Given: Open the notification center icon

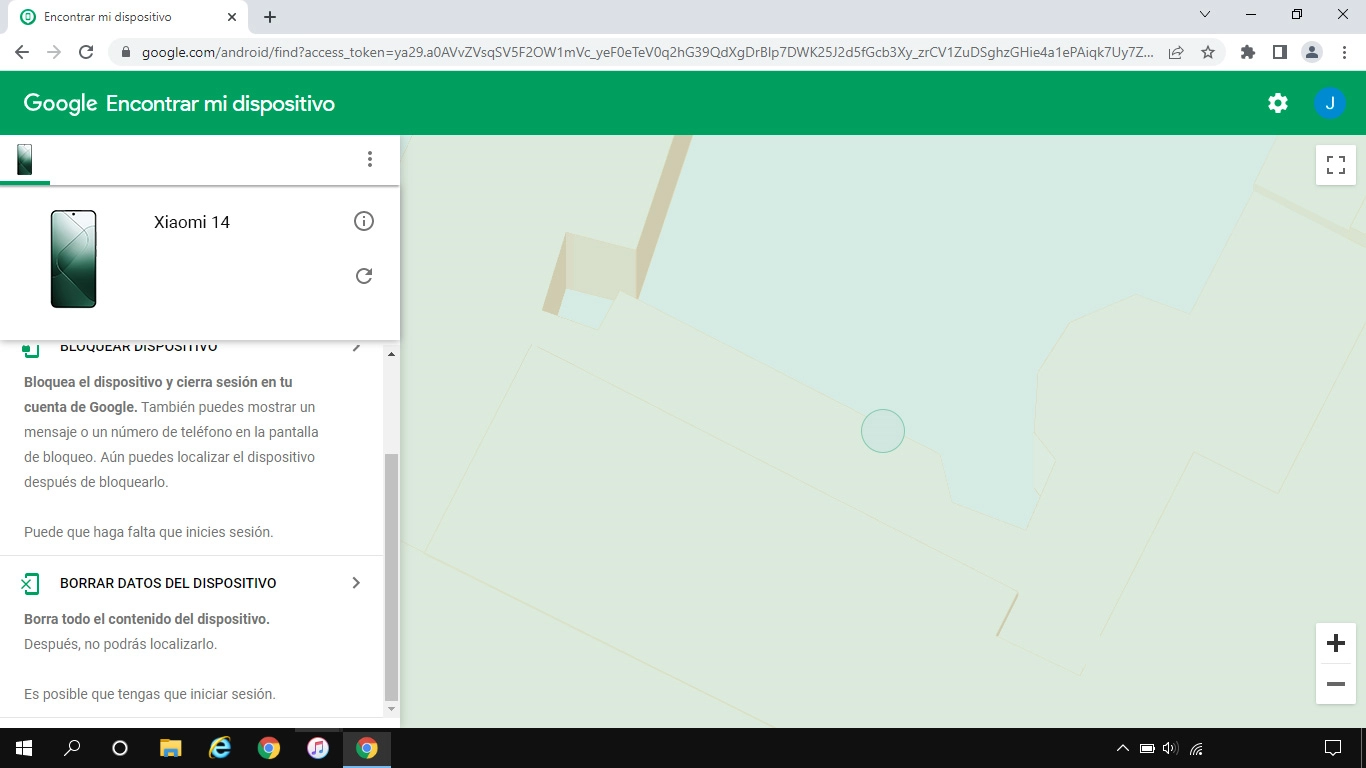Looking at the screenshot, I should click(x=1333, y=748).
